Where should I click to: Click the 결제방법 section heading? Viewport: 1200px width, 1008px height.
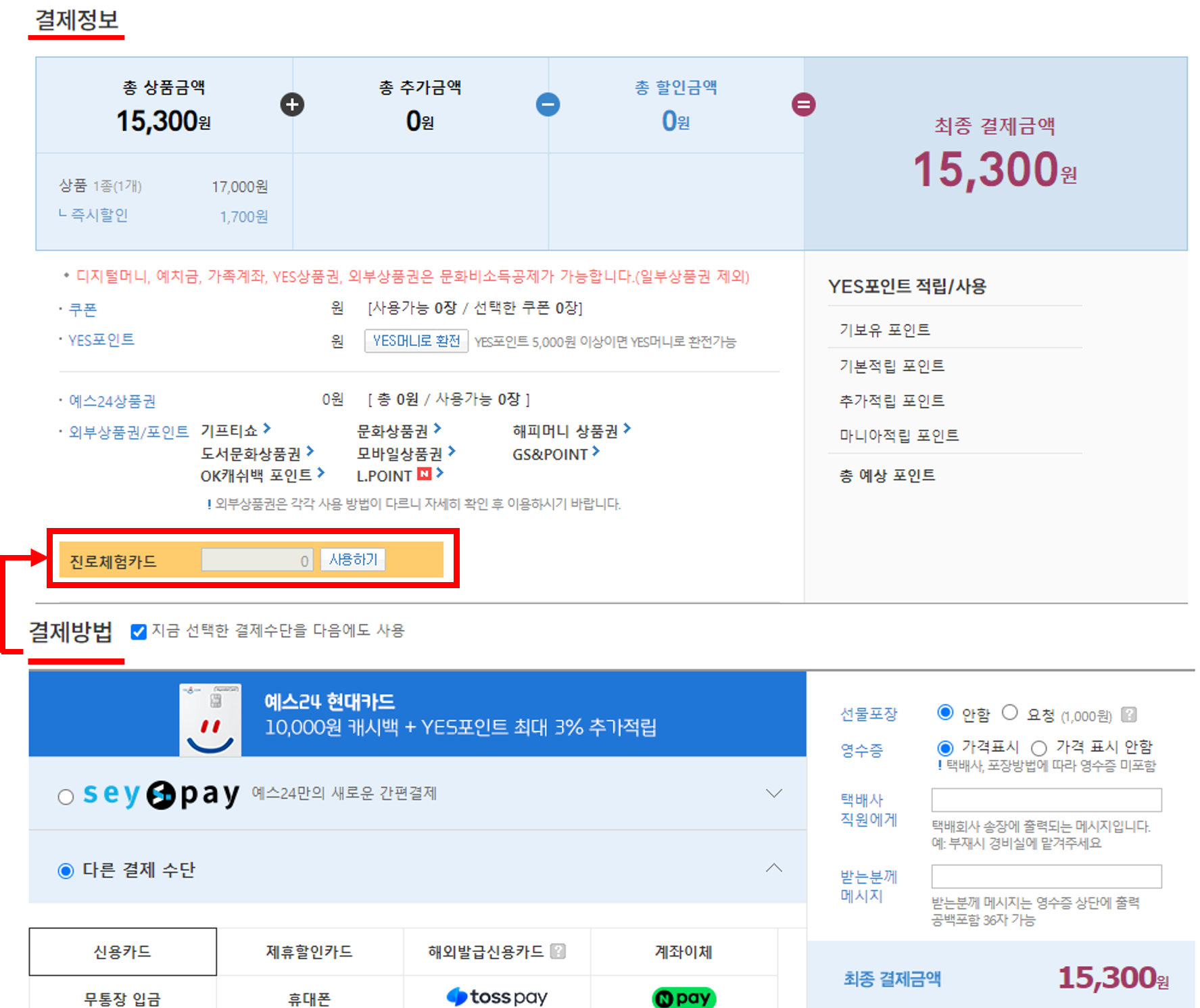pyautogui.click(x=70, y=632)
